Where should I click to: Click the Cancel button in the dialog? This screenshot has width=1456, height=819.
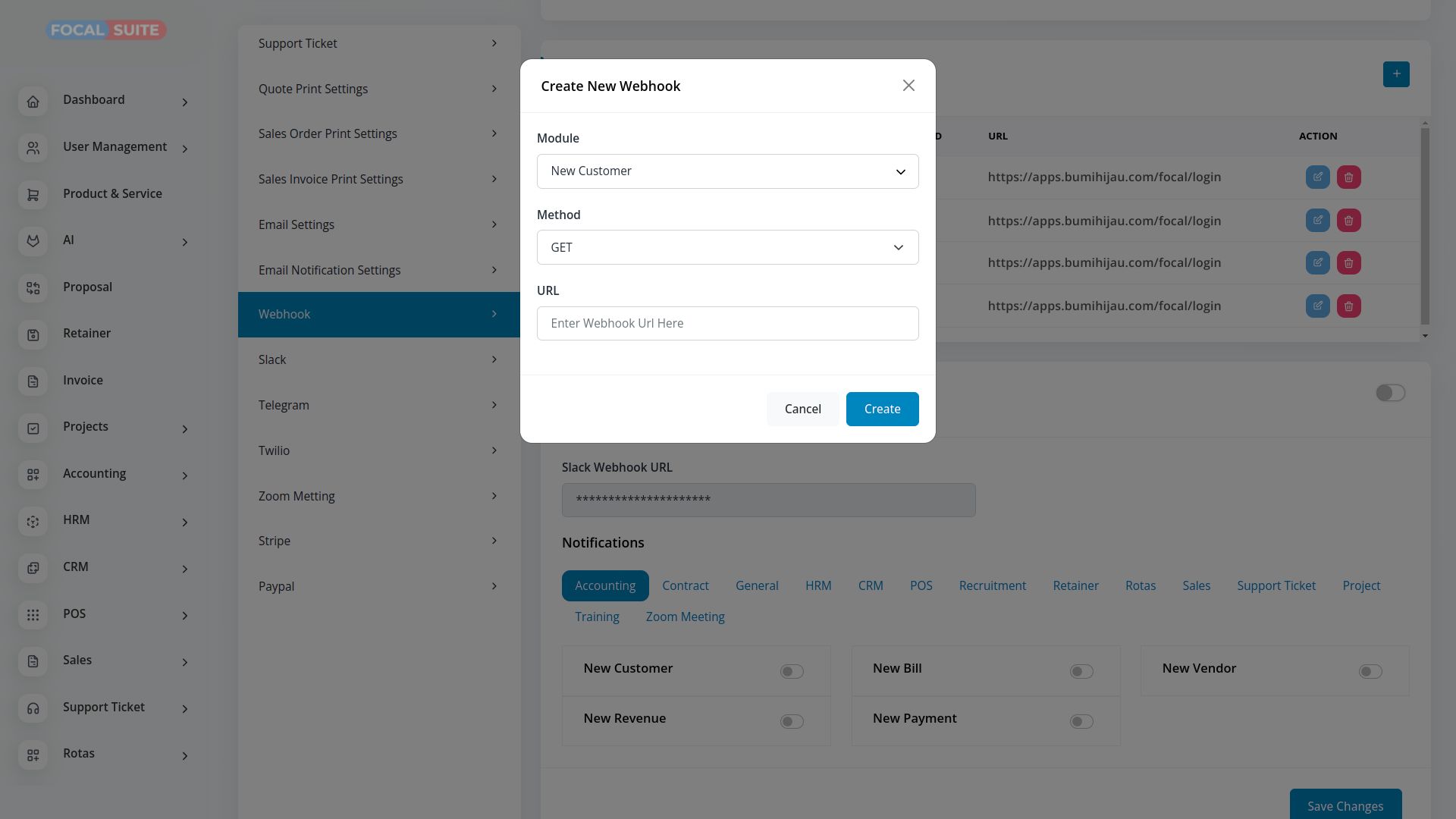[x=802, y=409]
